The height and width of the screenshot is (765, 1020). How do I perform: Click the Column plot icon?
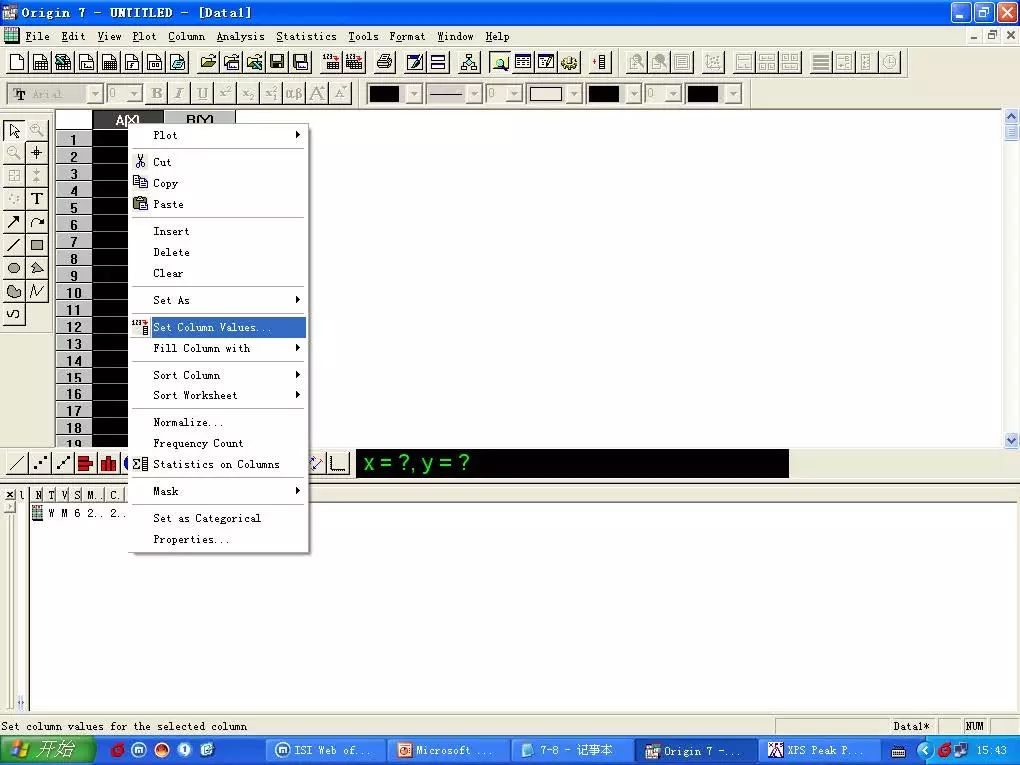[108, 463]
